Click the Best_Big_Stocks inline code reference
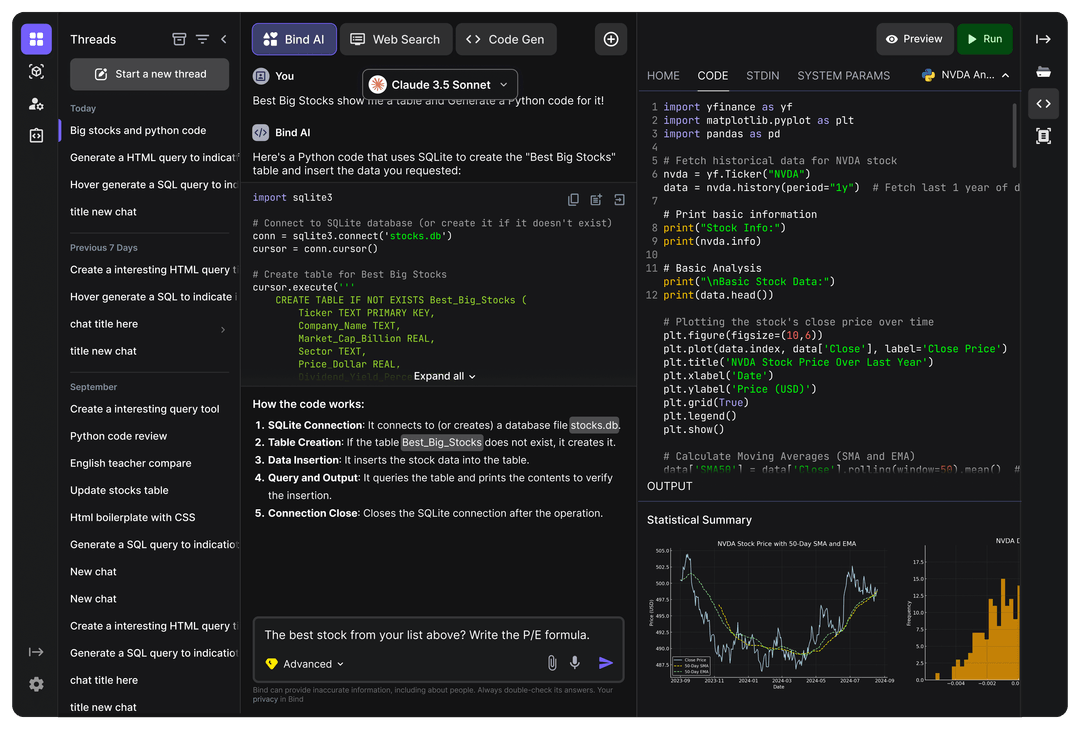The width and height of the screenshot is (1080, 729). point(442,442)
